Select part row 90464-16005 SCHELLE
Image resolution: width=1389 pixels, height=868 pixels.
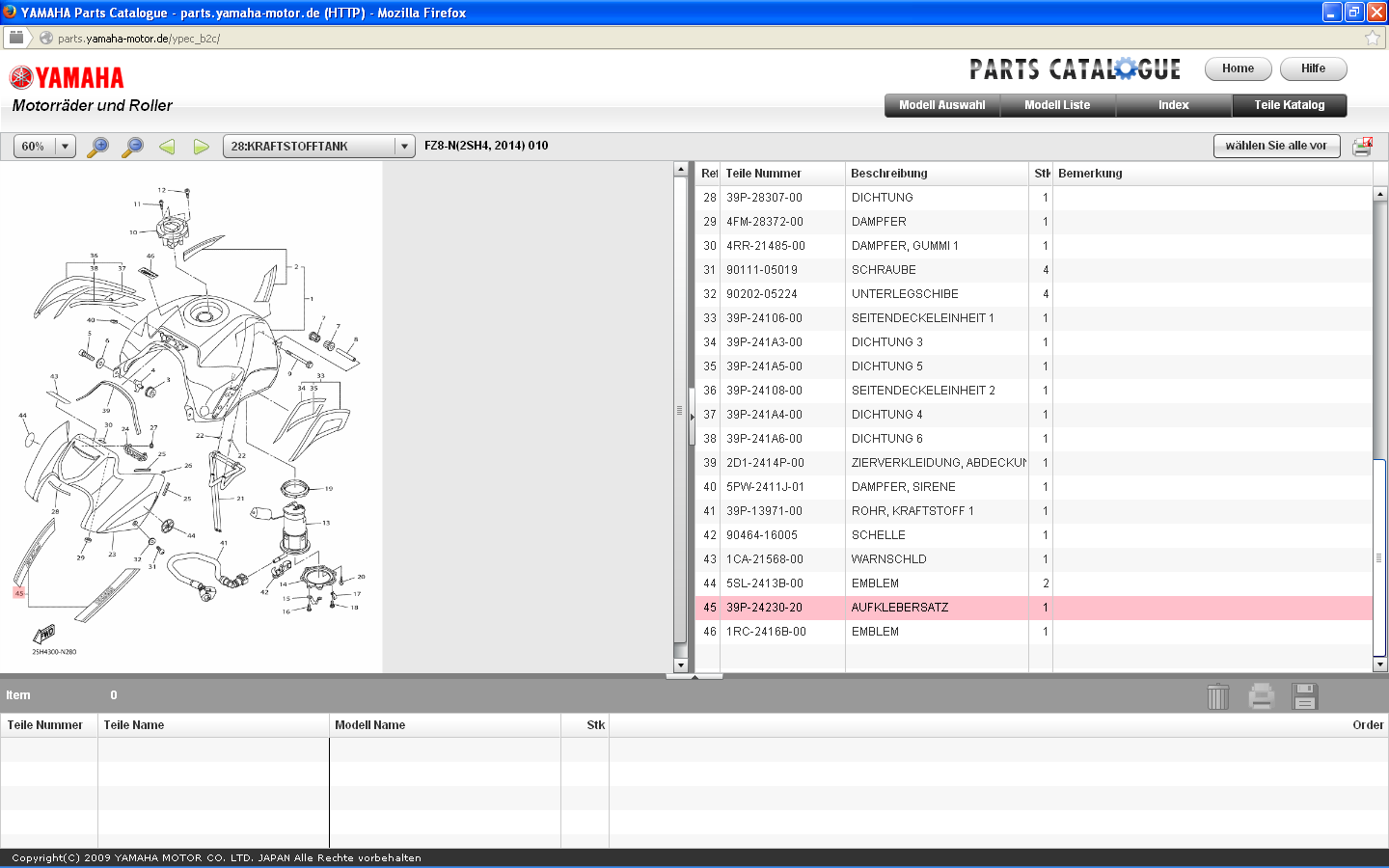coord(1033,535)
